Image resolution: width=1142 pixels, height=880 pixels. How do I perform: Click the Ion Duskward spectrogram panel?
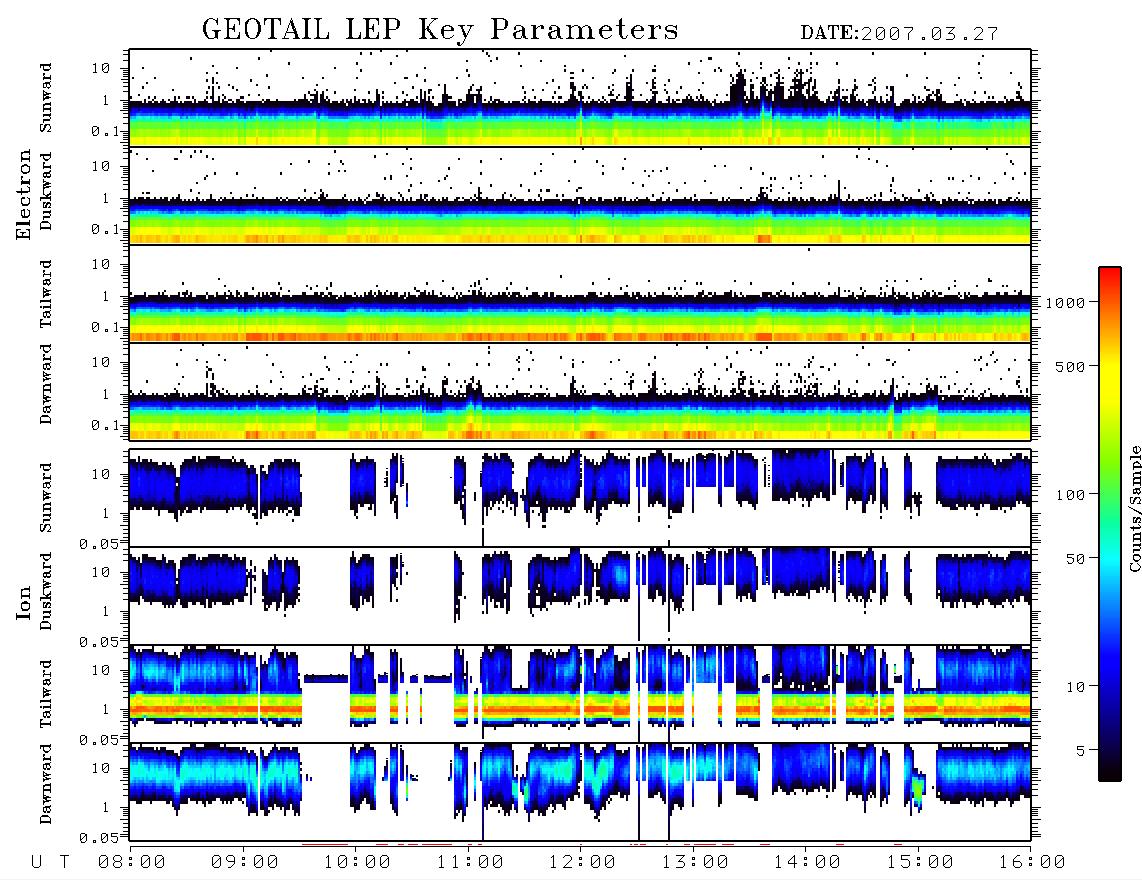point(580,595)
